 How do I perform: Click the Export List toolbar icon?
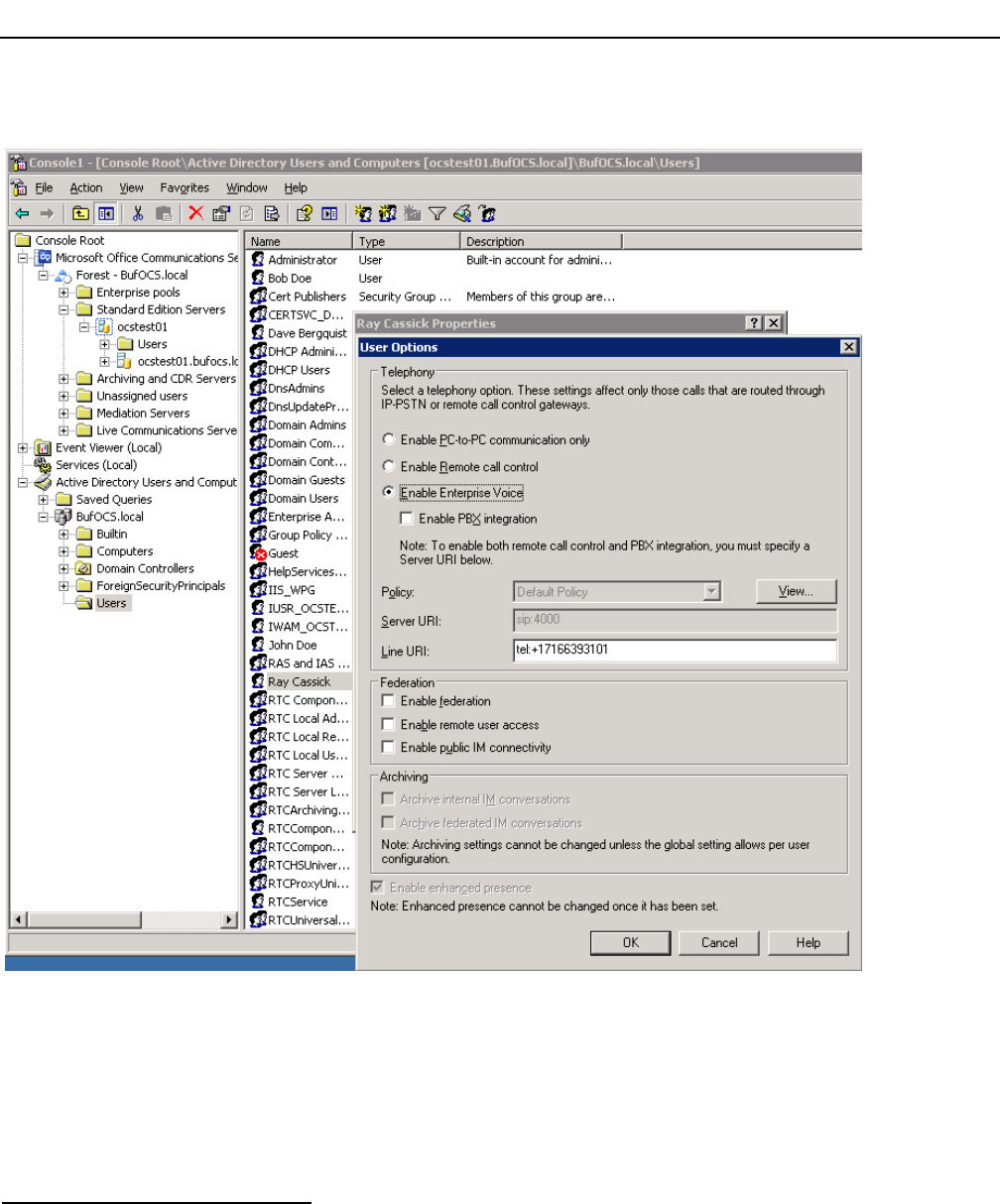[270, 213]
